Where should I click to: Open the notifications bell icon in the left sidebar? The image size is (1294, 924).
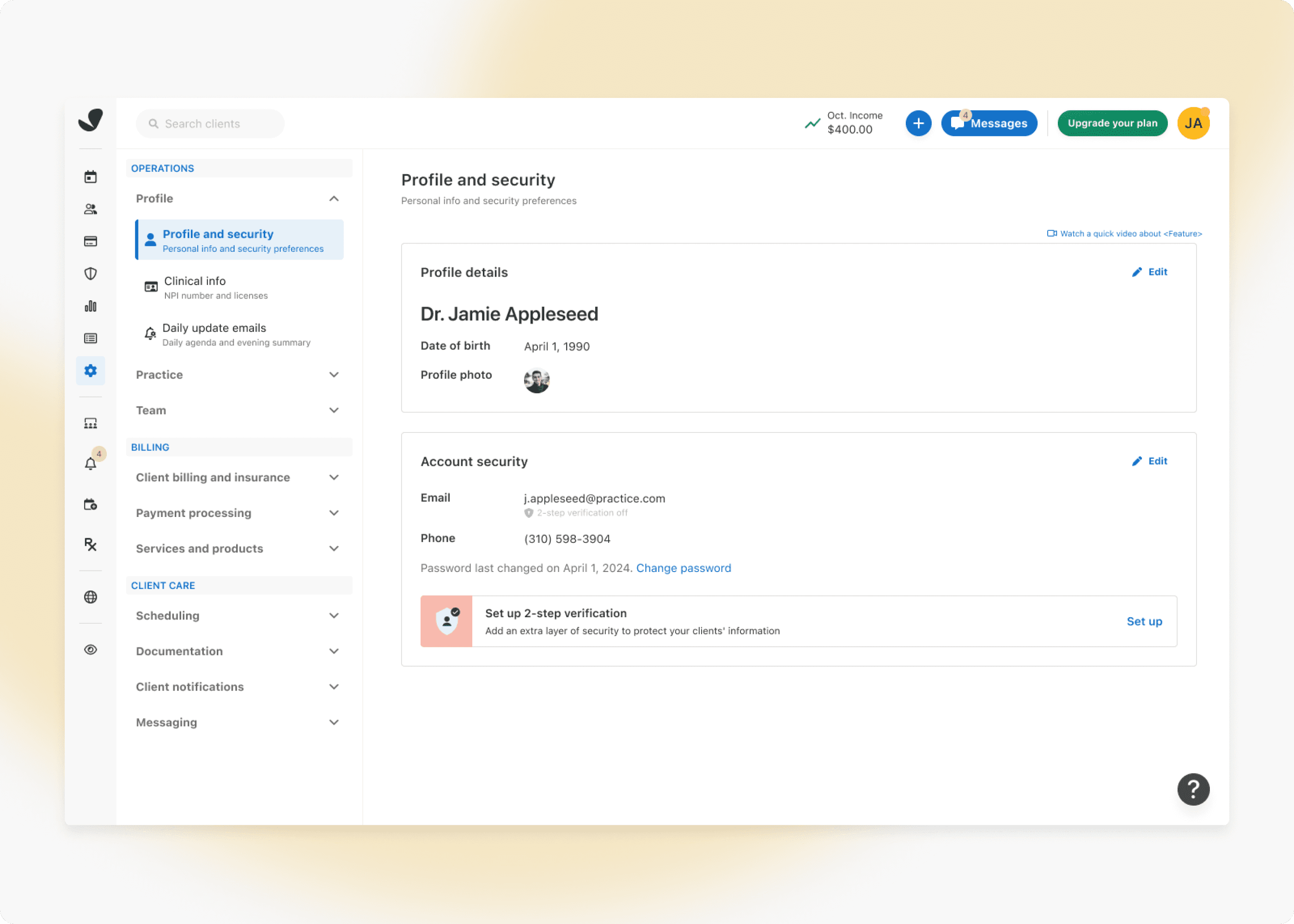[91, 464]
